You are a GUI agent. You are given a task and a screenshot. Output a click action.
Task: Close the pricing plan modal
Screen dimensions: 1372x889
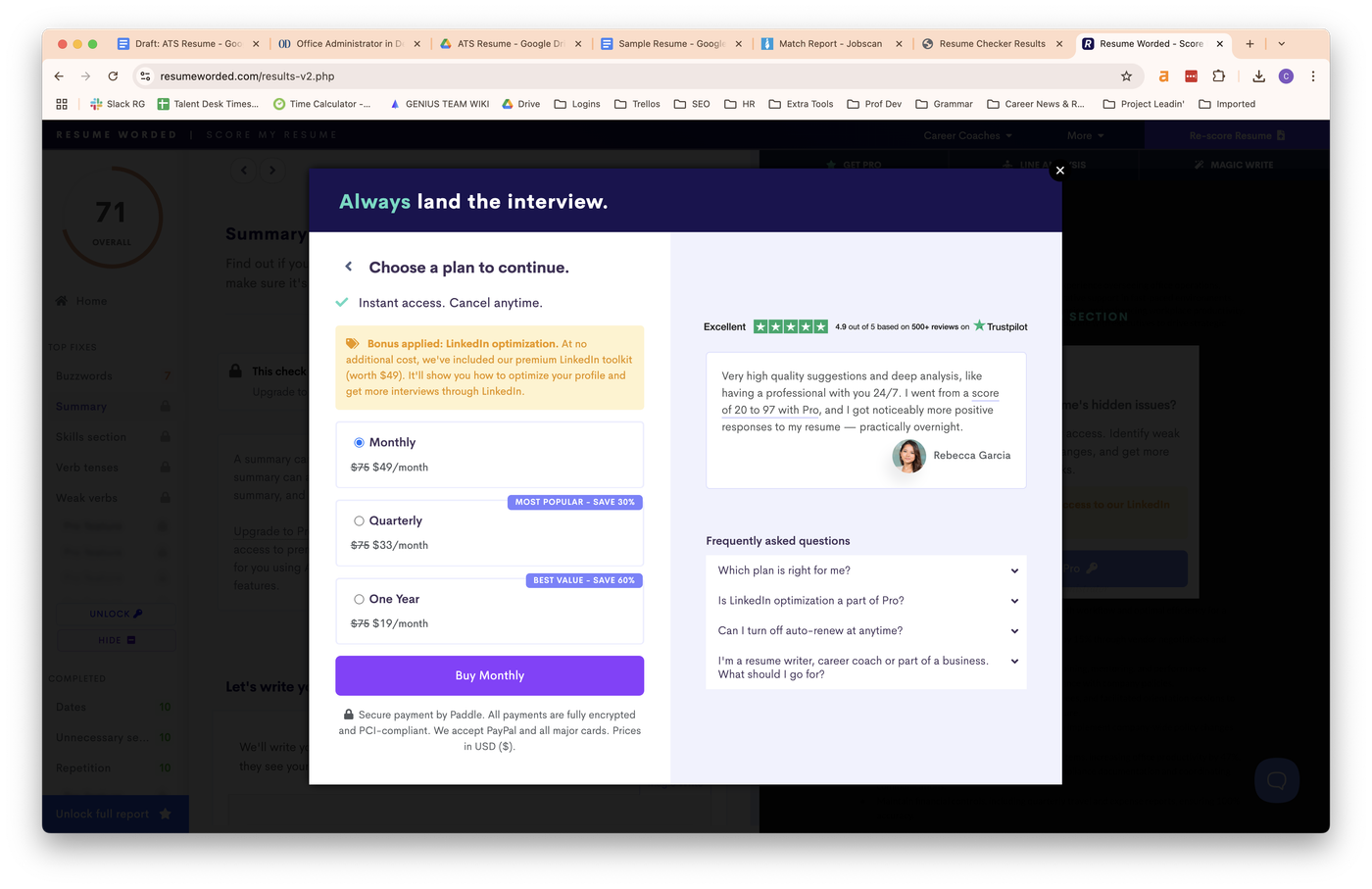tap(1059, 171)
